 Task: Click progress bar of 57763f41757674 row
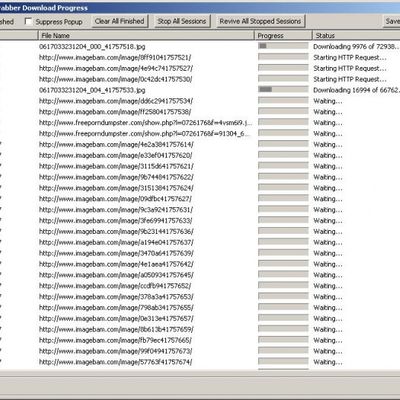[283, 361]
